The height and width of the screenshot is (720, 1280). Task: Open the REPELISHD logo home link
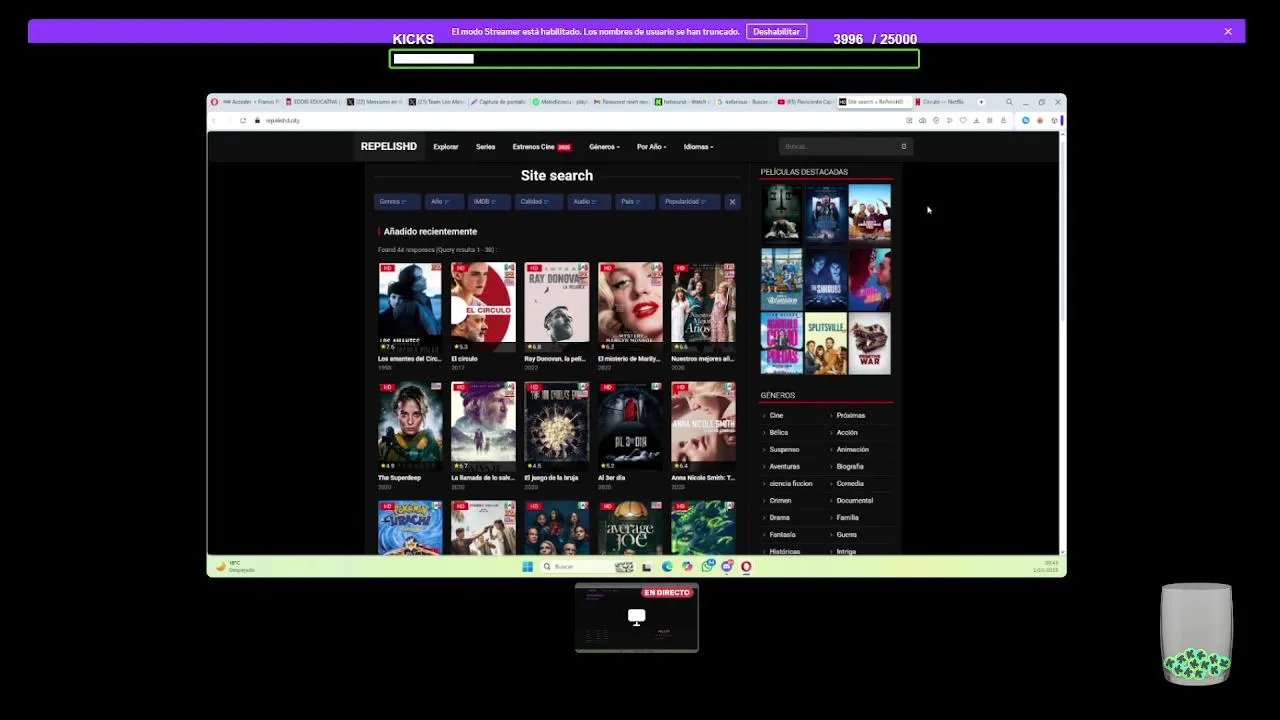(x=388, y=147)
